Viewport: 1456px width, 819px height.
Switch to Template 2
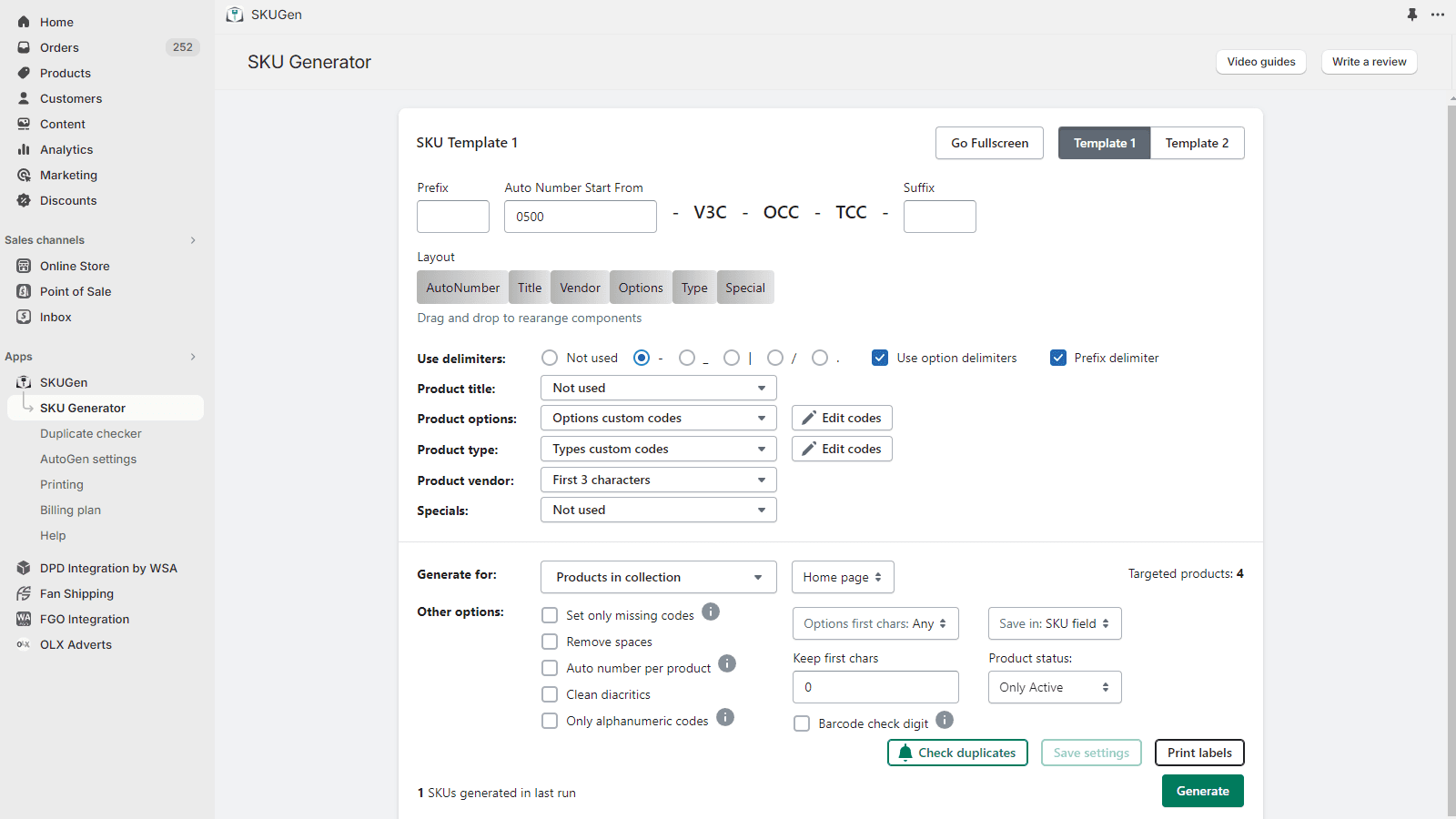click(x=1197, y=143)
